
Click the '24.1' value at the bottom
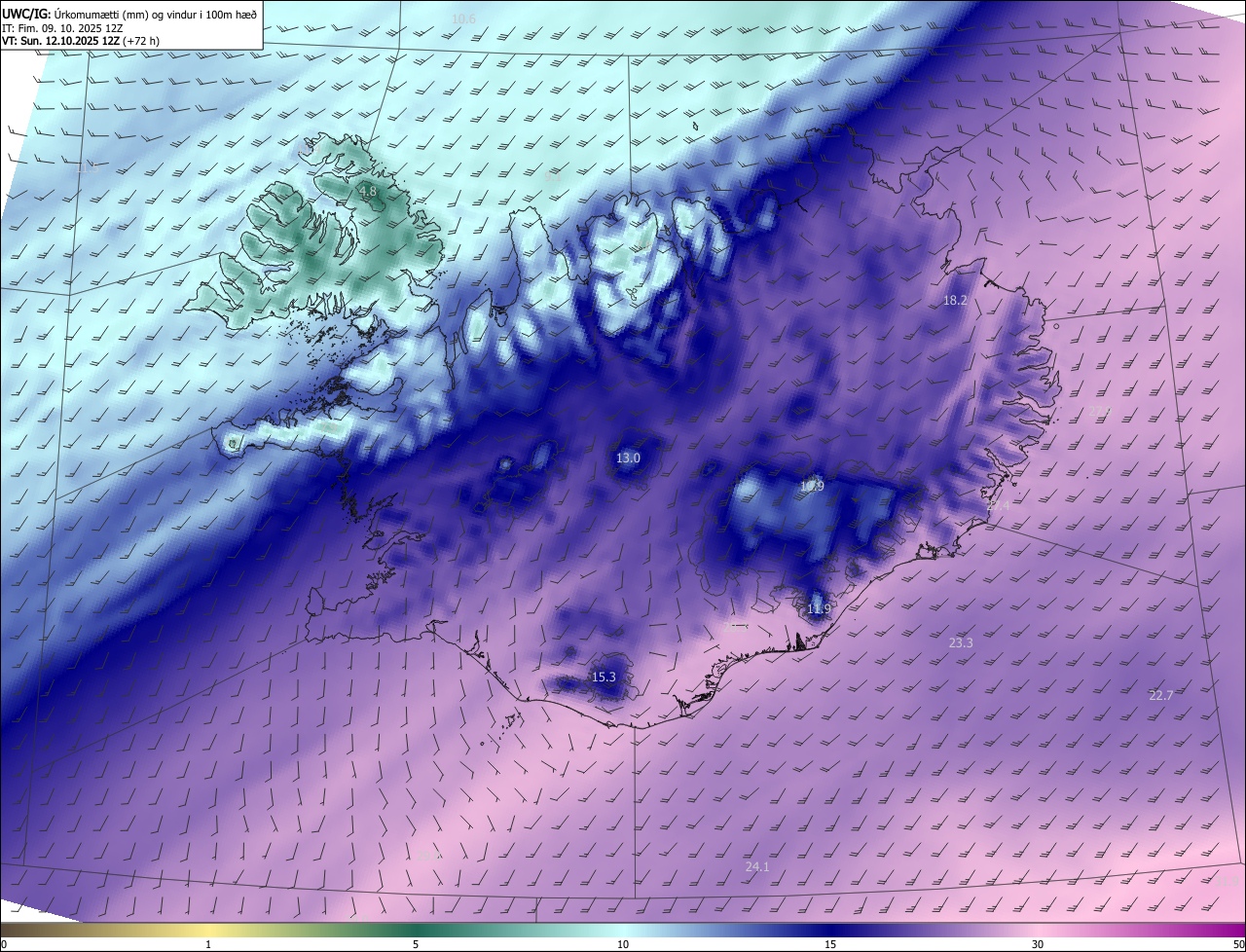point(757,866)
